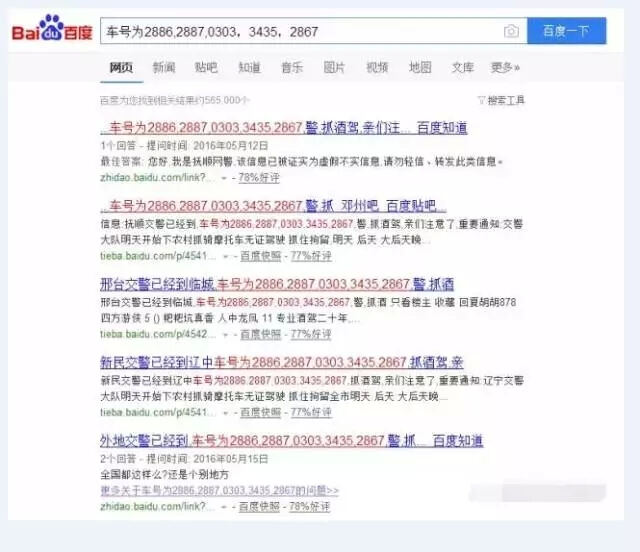Viewport: 640px width, 552px height.
Task: Click 77%好评 under 邓州吧 result
Action: (311, 256)
